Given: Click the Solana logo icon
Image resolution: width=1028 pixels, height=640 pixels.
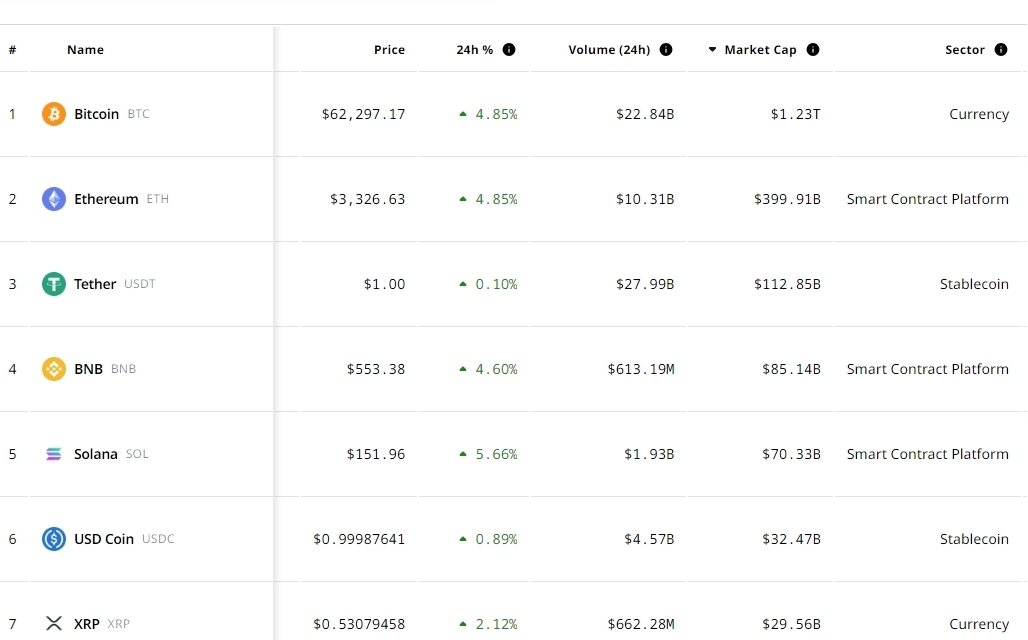Looking at the screenshot, I should tap(53, 454).
